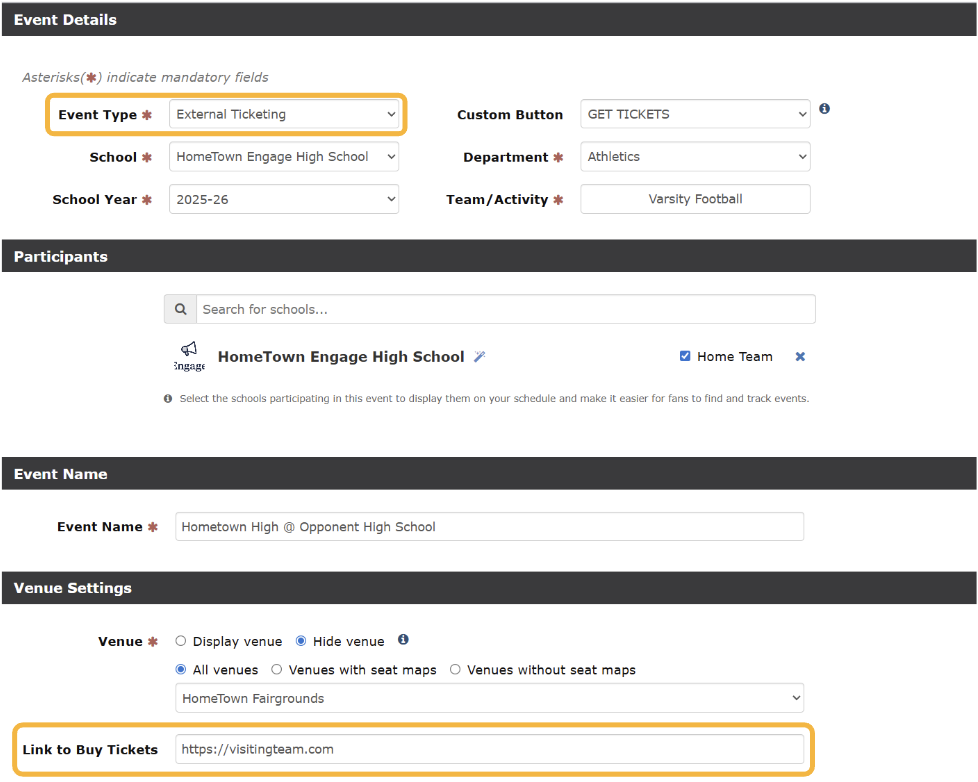Select the Hide venue radio button

coord(301,641)
